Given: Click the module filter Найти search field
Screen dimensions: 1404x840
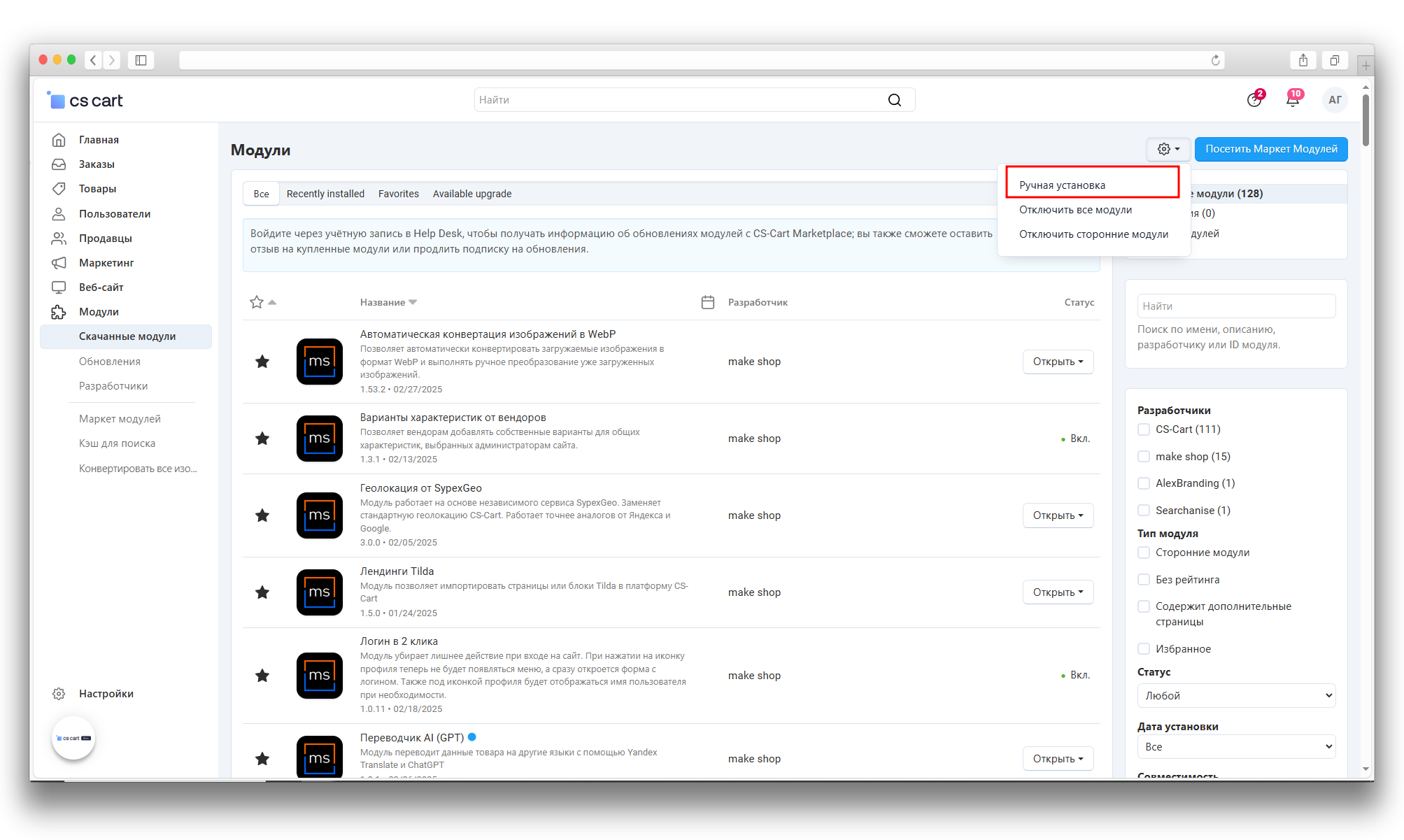Looking at the screenshot, I should (x=1235, y=306).
